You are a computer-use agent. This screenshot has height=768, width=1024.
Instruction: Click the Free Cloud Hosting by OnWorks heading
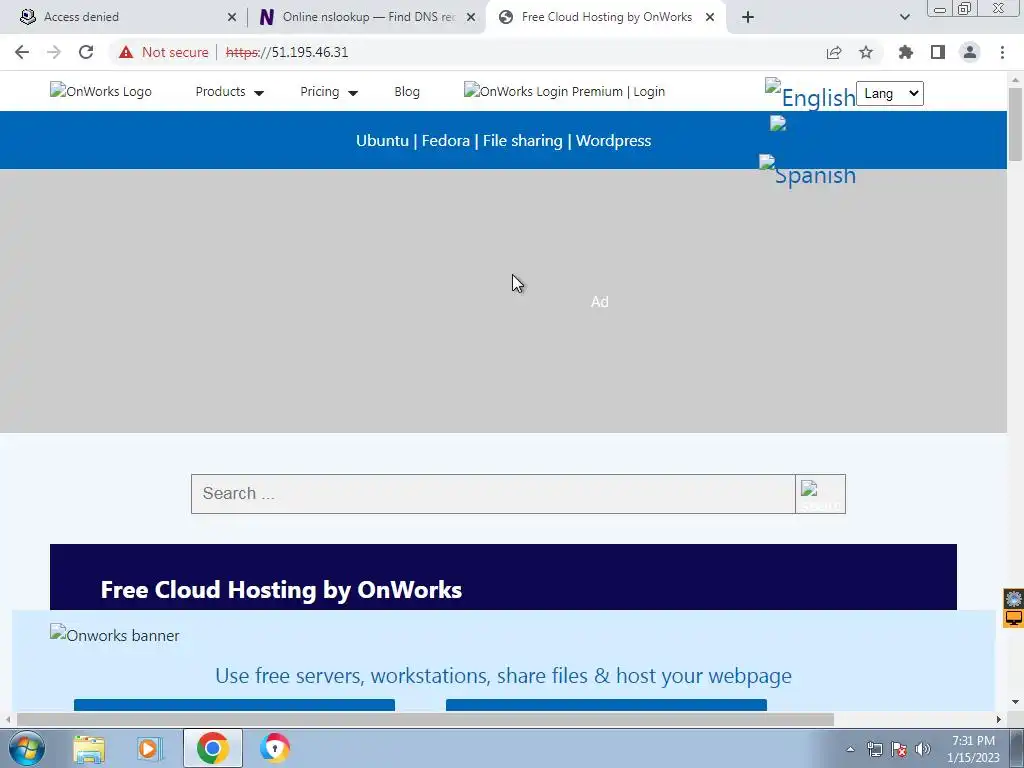tap(281, 590)
